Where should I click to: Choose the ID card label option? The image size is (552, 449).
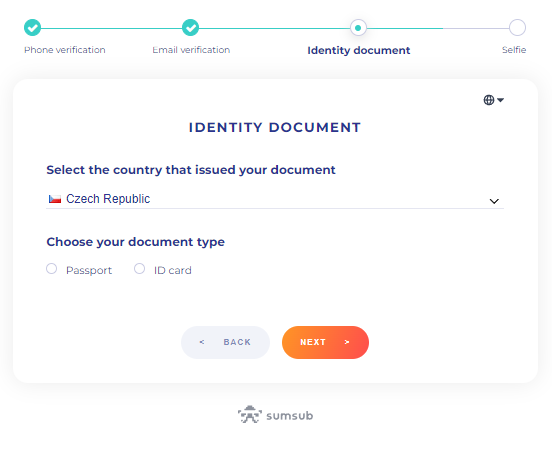pyautogui.click(x=172, y=270)
